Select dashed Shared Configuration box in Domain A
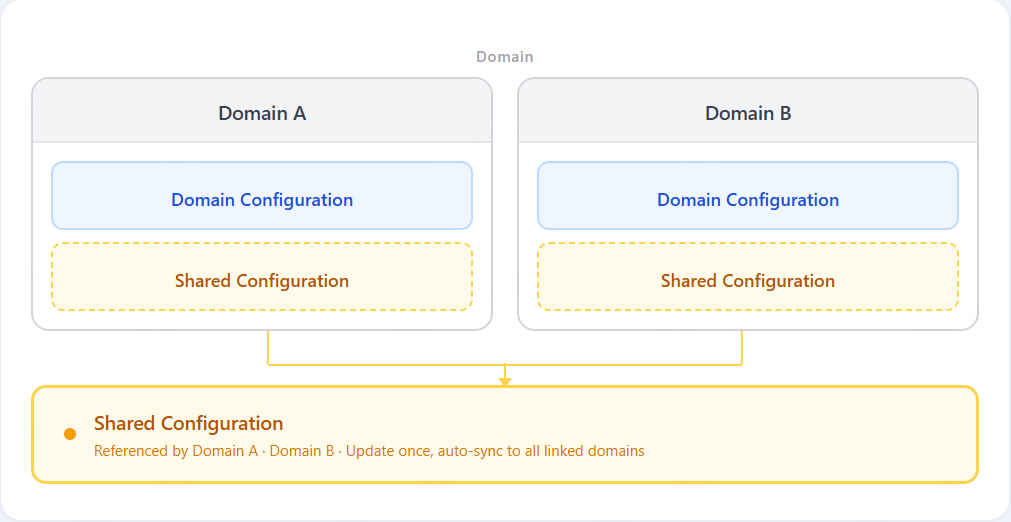 pyautogui.click(x=262, y=276)
